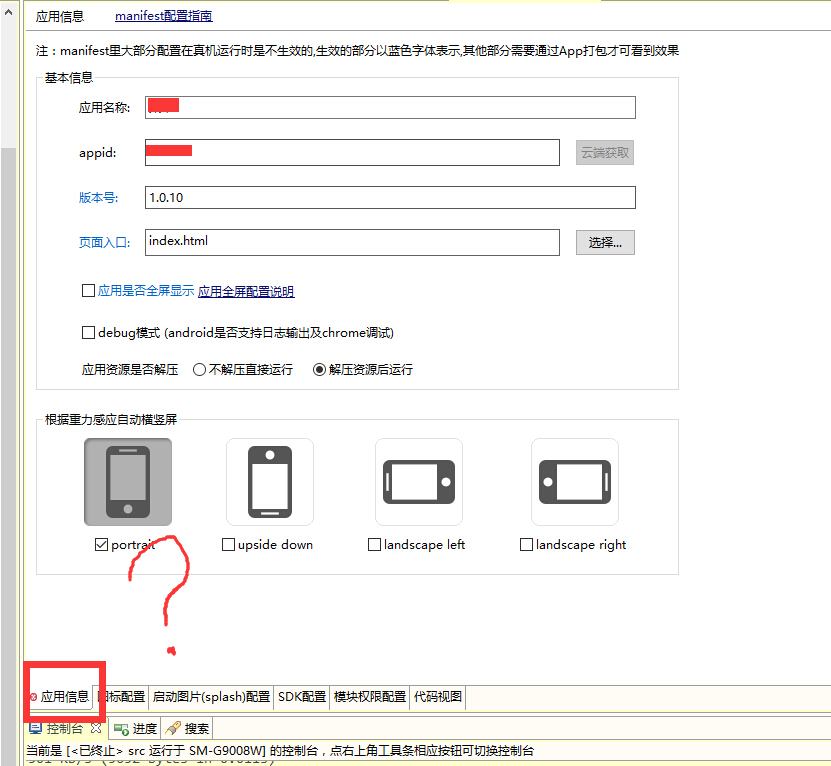
Task: Check the upside down checkbox
Action: [228, 544]
